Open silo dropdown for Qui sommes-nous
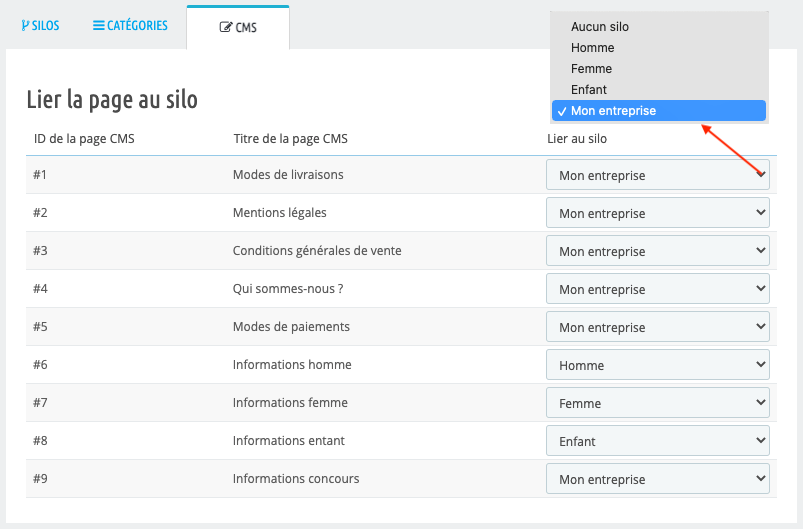 coord(658,288)
